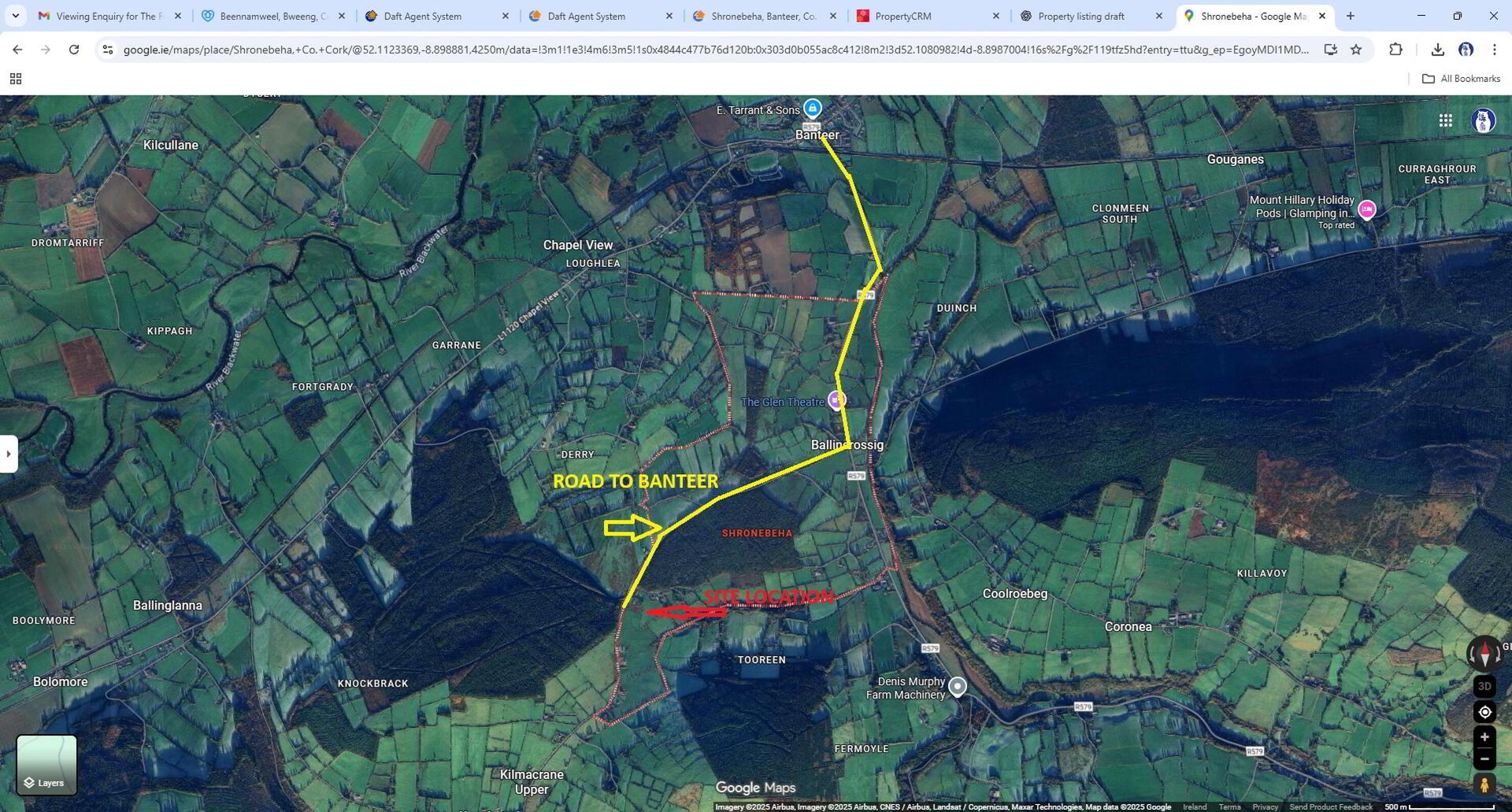Click the Terms link in footer
Viewport: 1512px width, 812px height.
(1229, 806)
